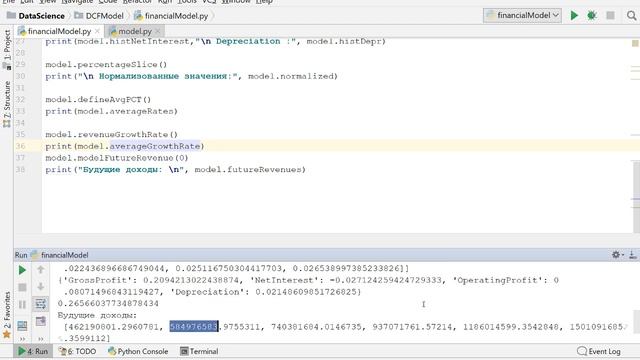Image resolution: width=640 pixels, height=360 pixels.
Task: Open the Project tool window
Action: 7,49
